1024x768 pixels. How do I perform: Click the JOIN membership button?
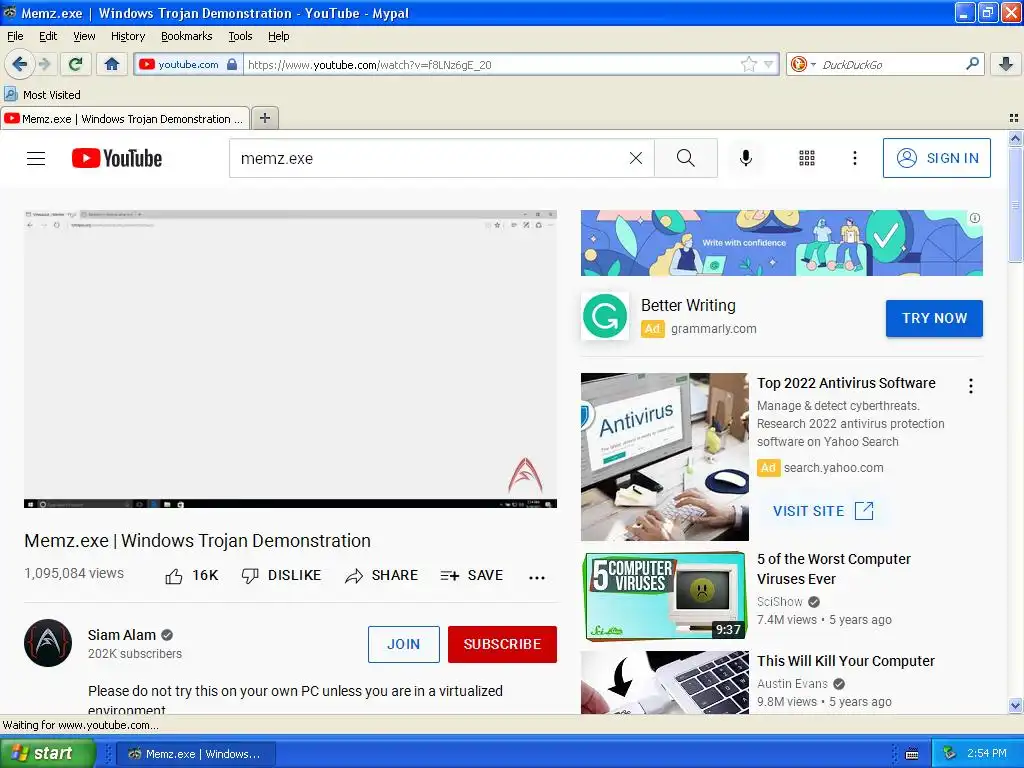coord(404,644)
